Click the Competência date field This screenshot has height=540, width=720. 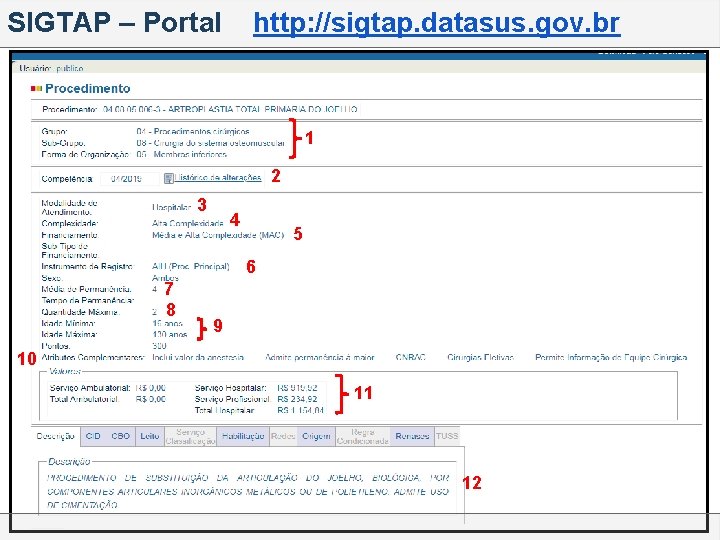click(129, 179)
